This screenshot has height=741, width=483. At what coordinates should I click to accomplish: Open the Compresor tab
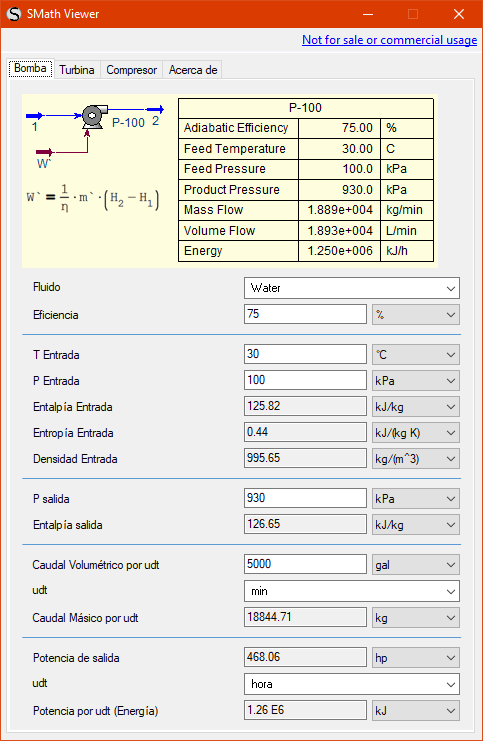(131, 70)
